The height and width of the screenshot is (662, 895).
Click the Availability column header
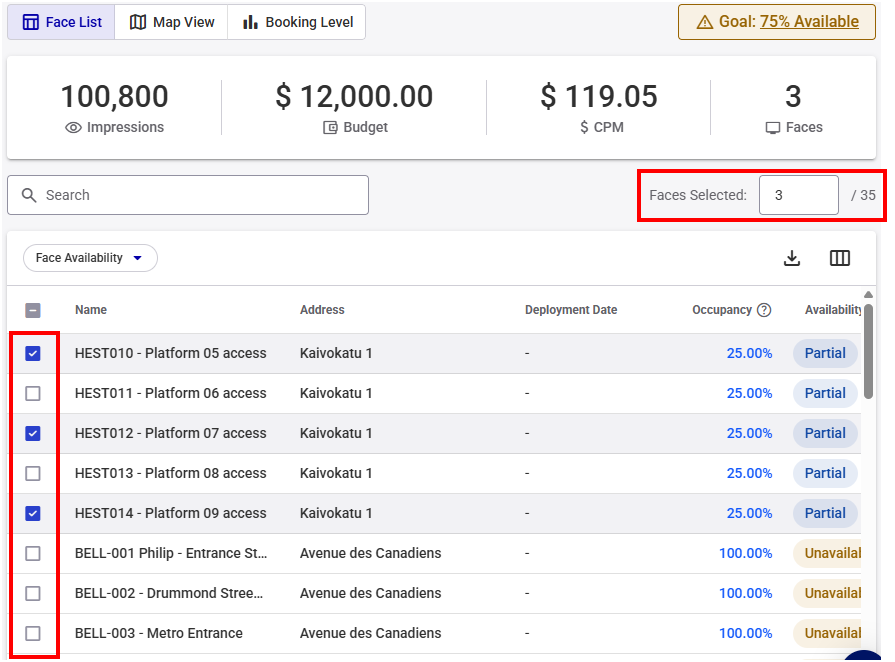(x=833, y=310)
